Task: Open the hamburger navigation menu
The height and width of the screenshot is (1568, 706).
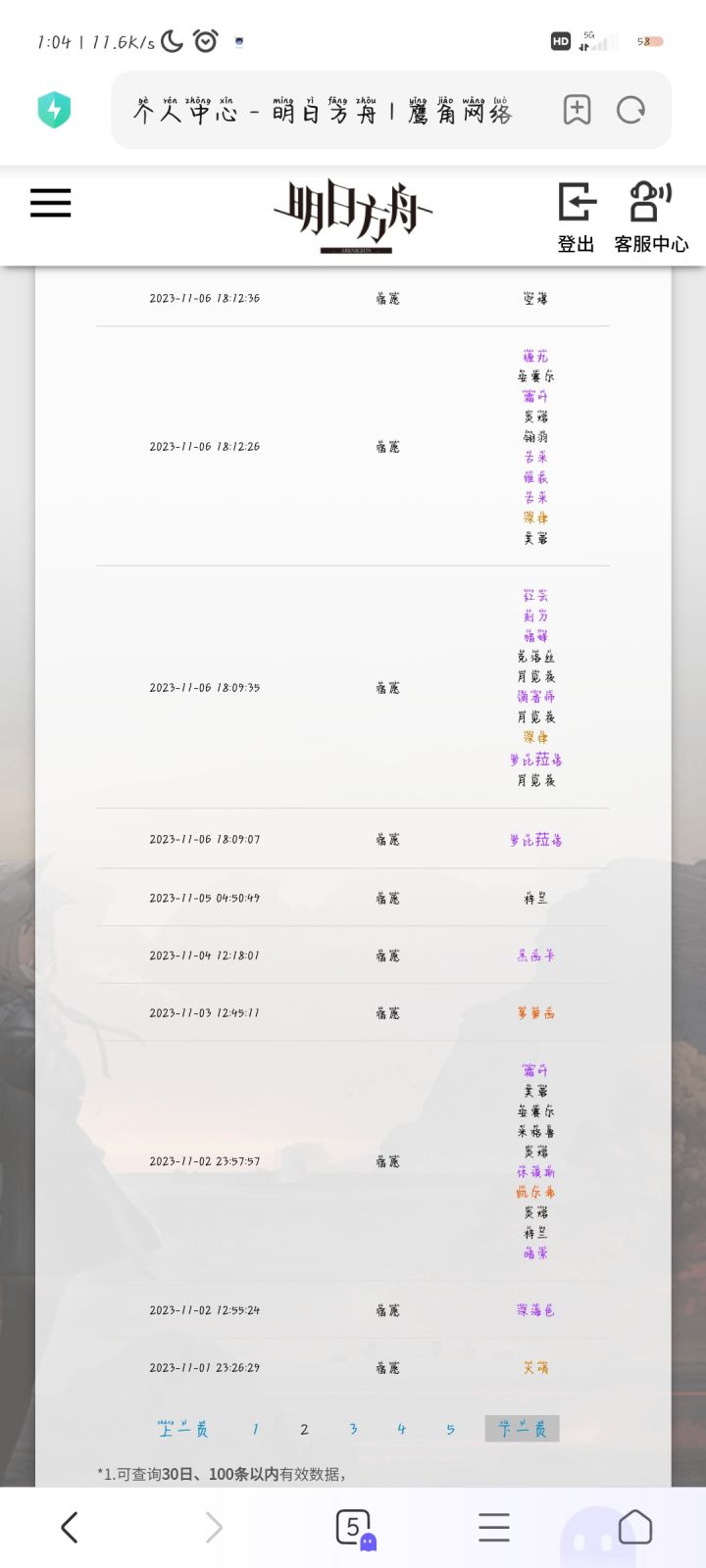Action: (x=51, y=203)
